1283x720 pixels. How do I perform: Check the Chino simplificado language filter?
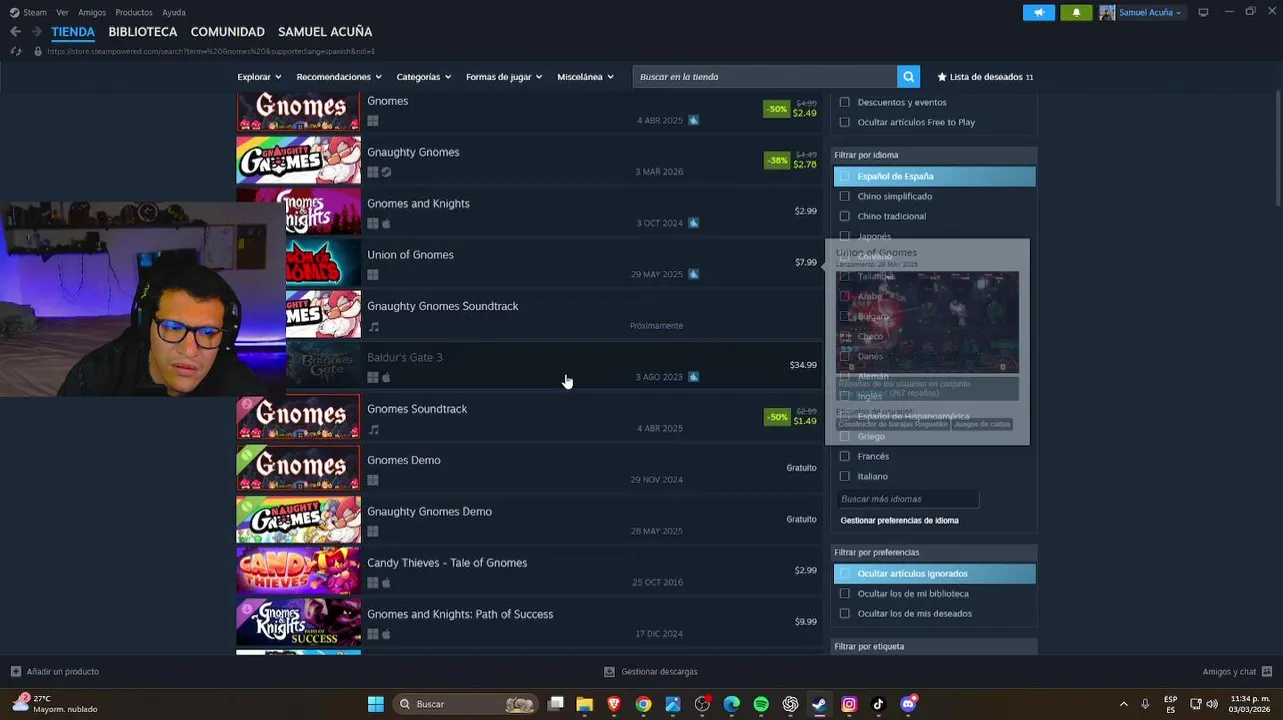(845, 196)
